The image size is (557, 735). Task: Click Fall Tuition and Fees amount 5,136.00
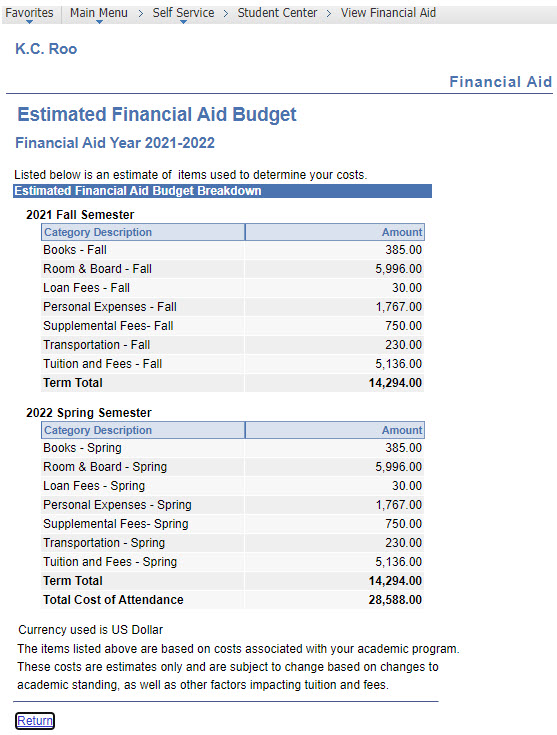[399, 364]
